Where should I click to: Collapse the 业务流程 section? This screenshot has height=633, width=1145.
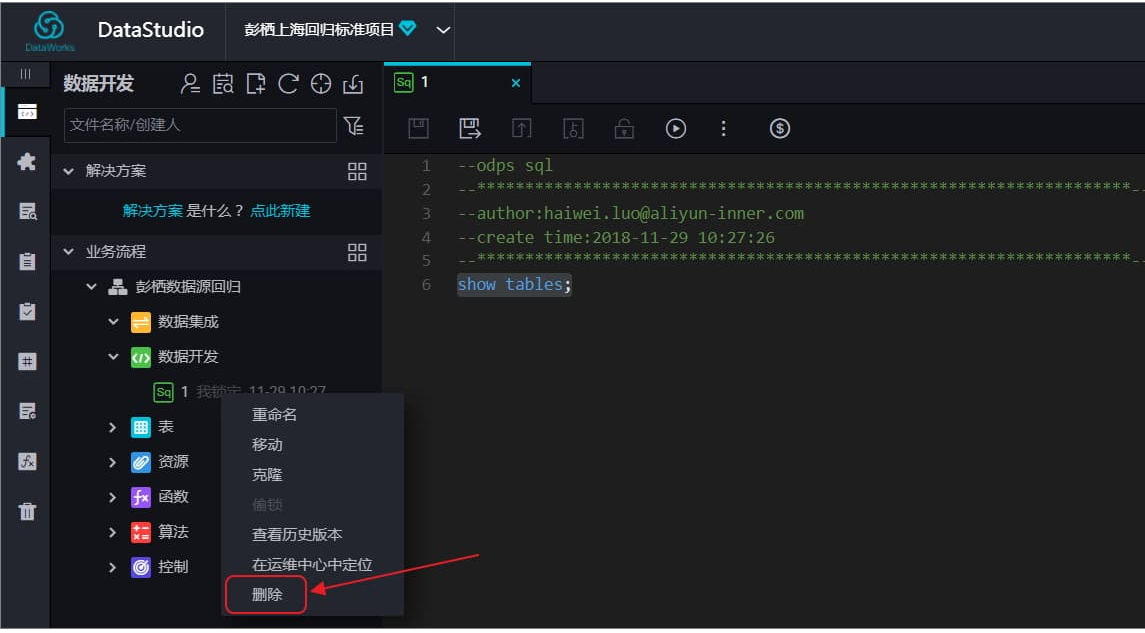[69, 252]
